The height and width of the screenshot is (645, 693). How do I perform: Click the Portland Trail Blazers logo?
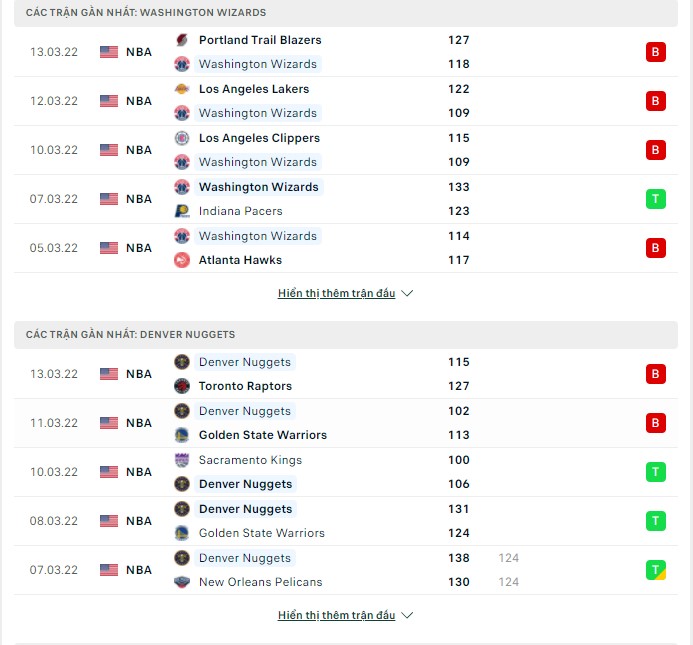click(x=182, y=40)
